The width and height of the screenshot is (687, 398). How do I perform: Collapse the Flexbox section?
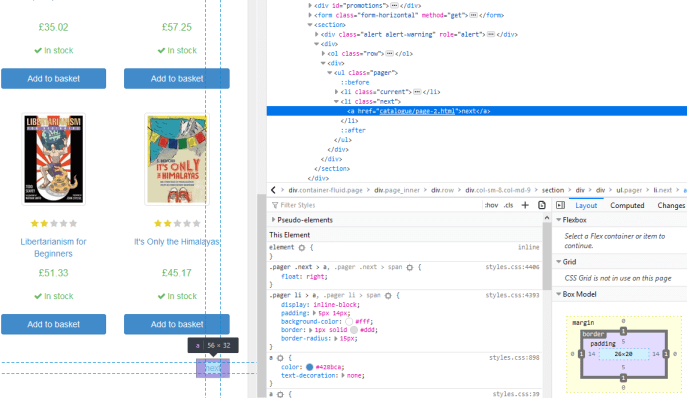click(559, 220)
